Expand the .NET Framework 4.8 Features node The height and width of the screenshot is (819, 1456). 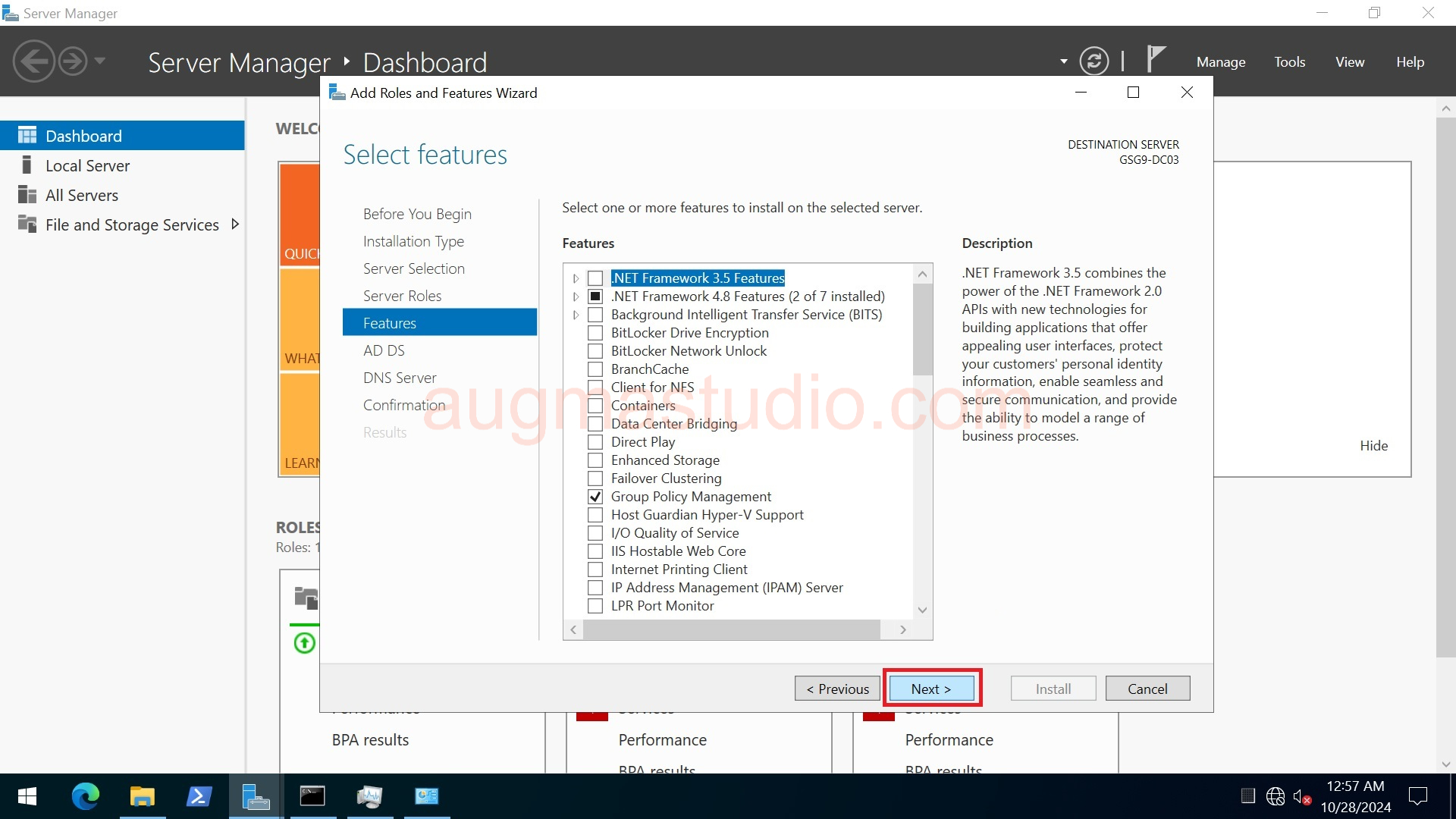coord(576,297)
